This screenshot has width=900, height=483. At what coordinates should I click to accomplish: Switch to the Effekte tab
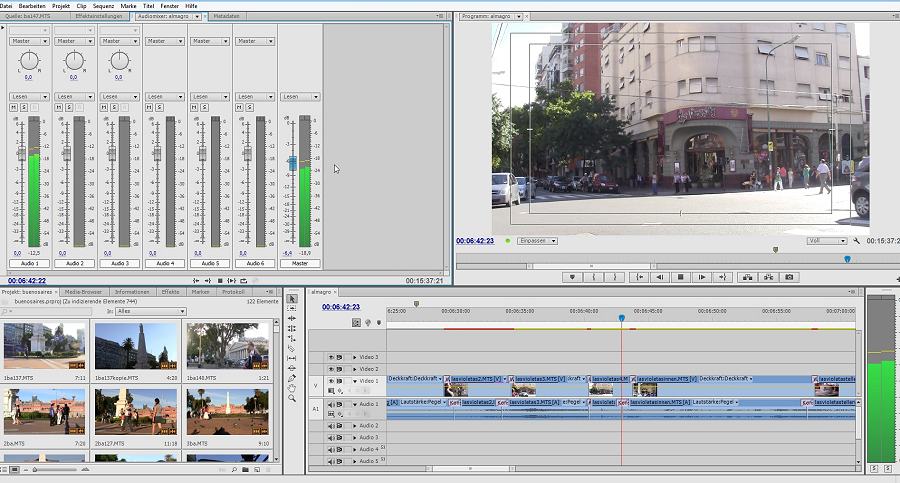170,292
